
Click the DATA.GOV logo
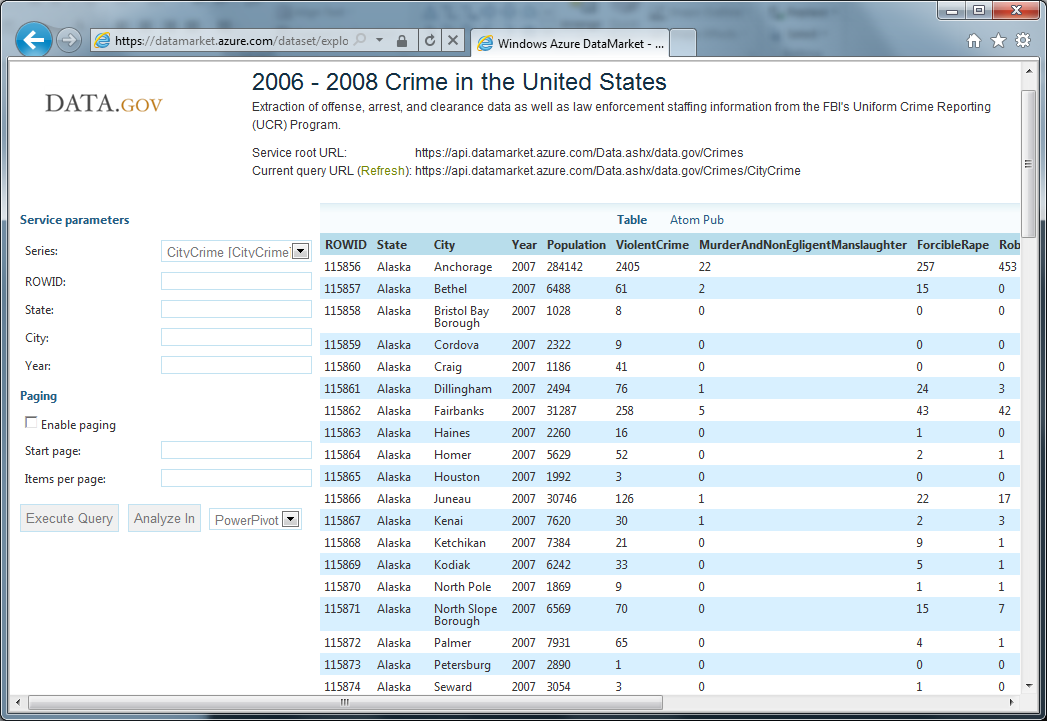tap(104, 103)
